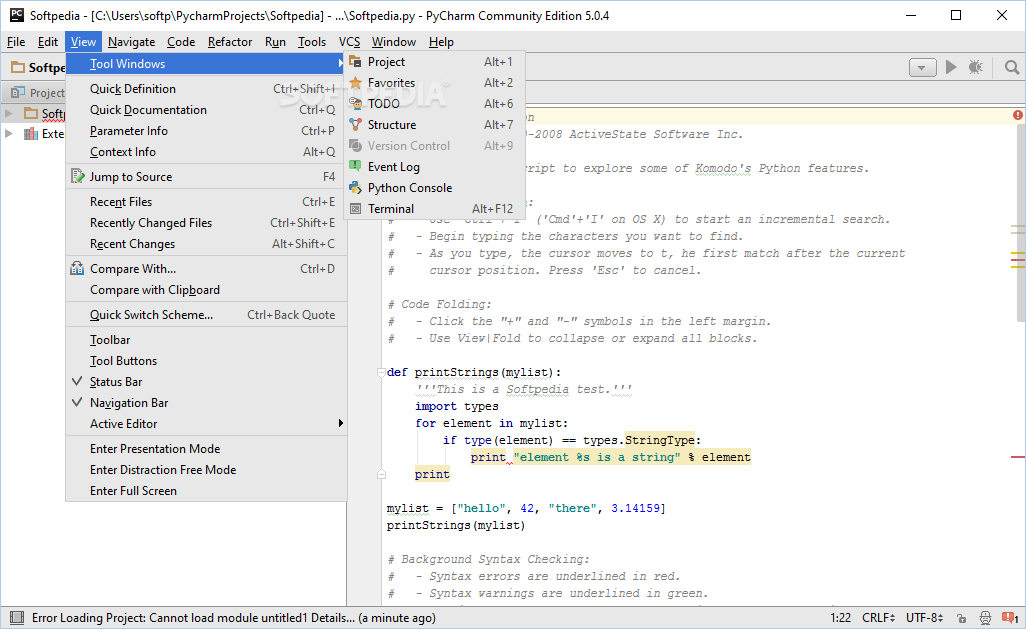Viewport: 1026px width, 629px height.
Task: Open the TODO tool window
Action: 433,103
